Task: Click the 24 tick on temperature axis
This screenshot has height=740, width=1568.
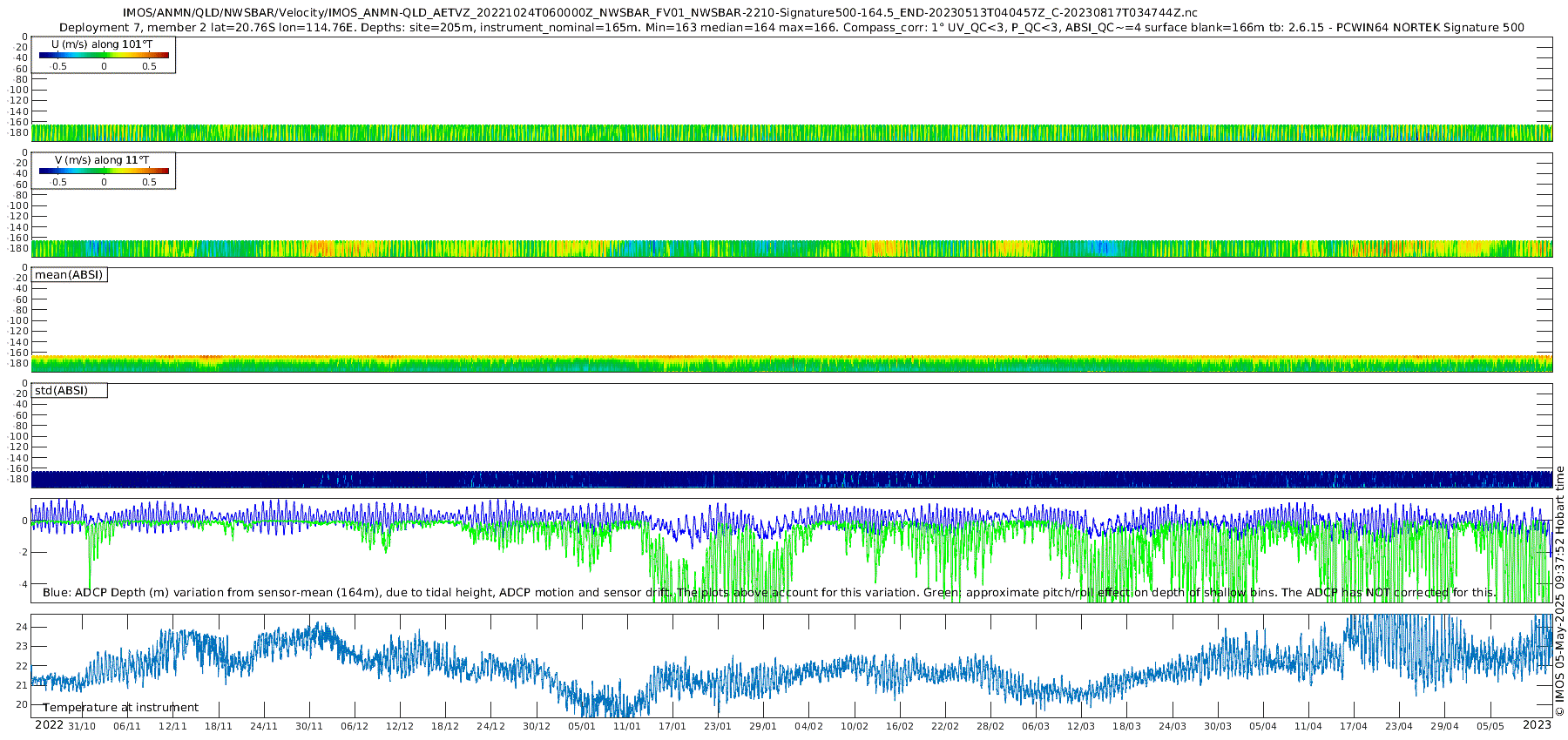Action: click(x=22, y=628)
